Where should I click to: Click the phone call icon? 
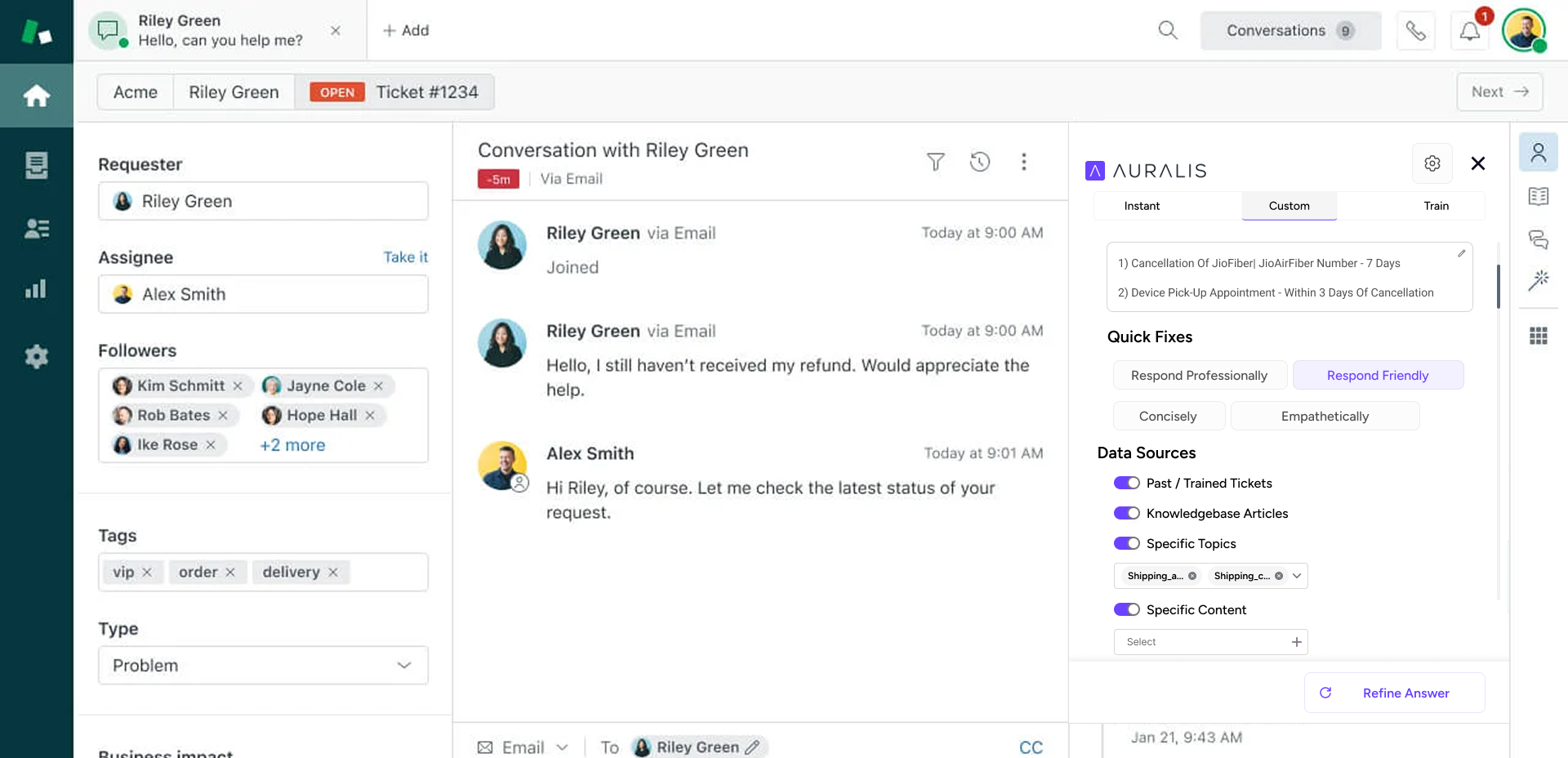tap(1415, 31)
